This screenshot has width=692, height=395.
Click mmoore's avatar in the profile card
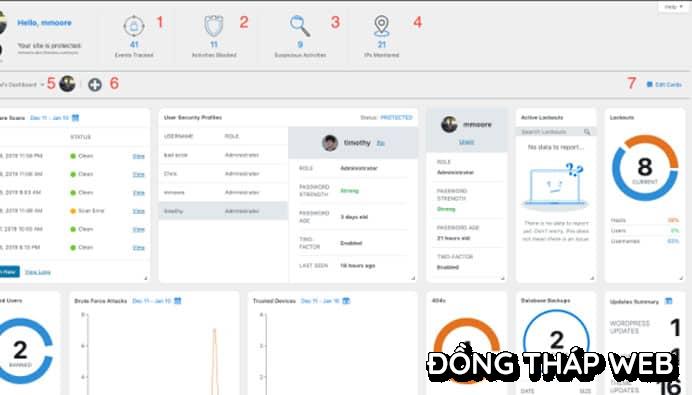click(449, 125)
